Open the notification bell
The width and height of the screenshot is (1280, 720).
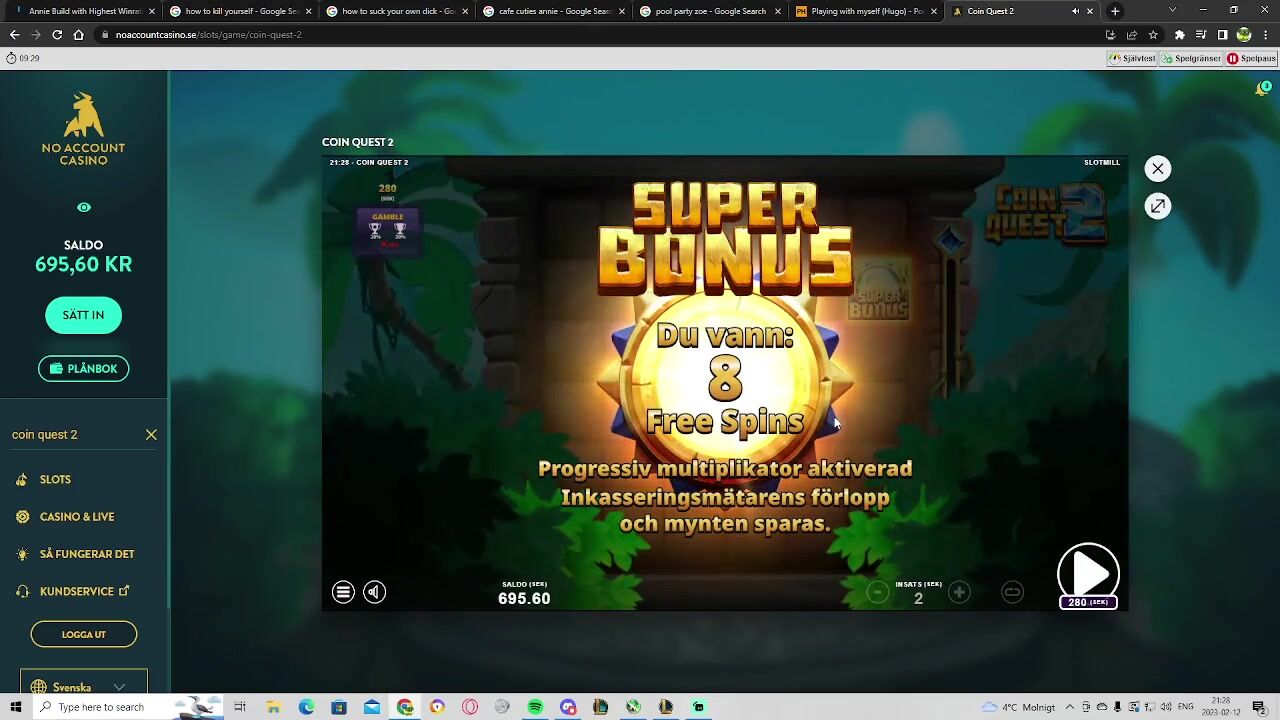point(1262,89)
